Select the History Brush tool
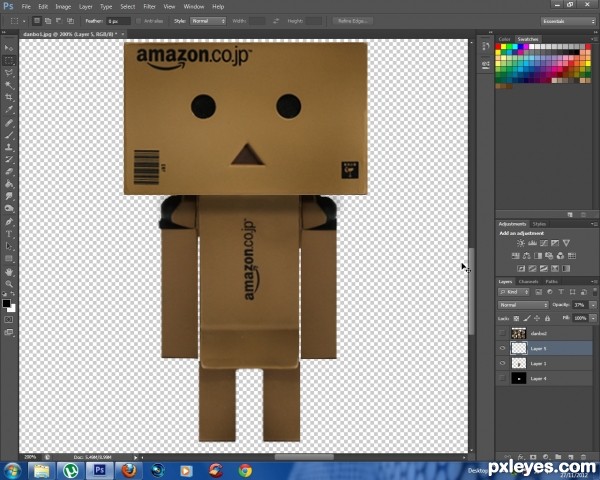Viewport: 600px width, 480px height. 9,159
